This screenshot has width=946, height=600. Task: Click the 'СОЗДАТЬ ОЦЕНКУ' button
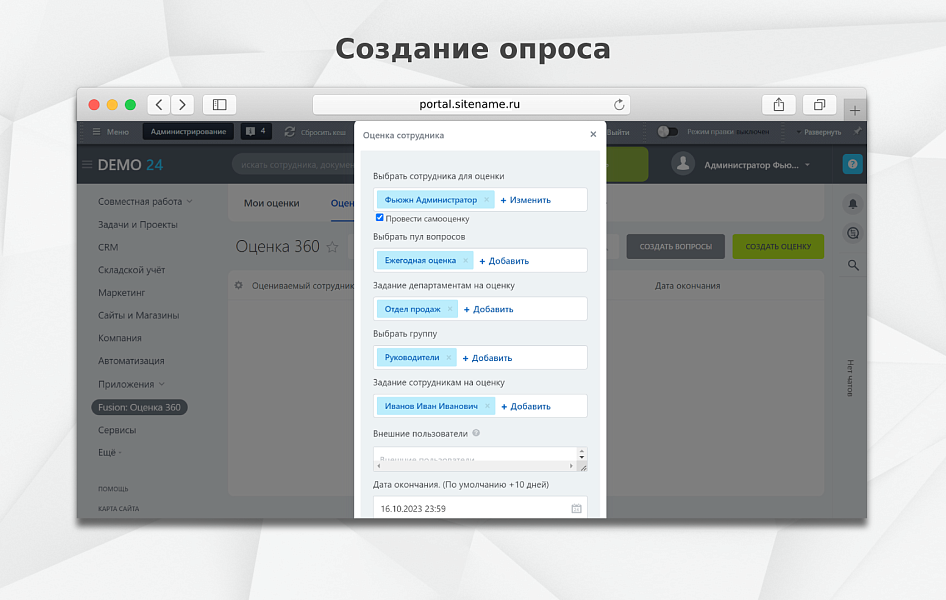tap(778, 246)
